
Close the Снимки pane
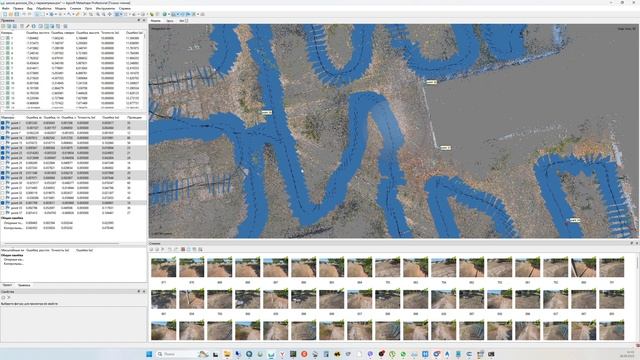coord(637,243)
